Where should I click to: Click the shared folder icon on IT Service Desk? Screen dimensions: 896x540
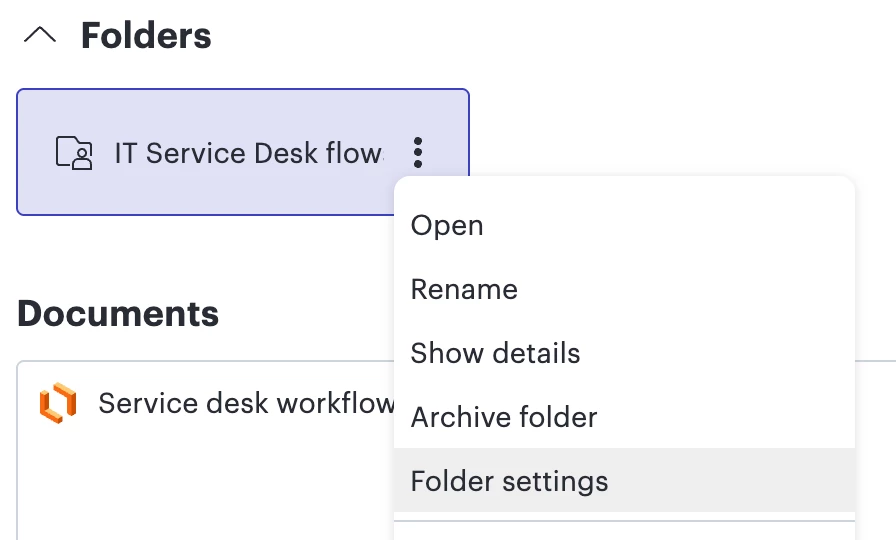point(74,153)
